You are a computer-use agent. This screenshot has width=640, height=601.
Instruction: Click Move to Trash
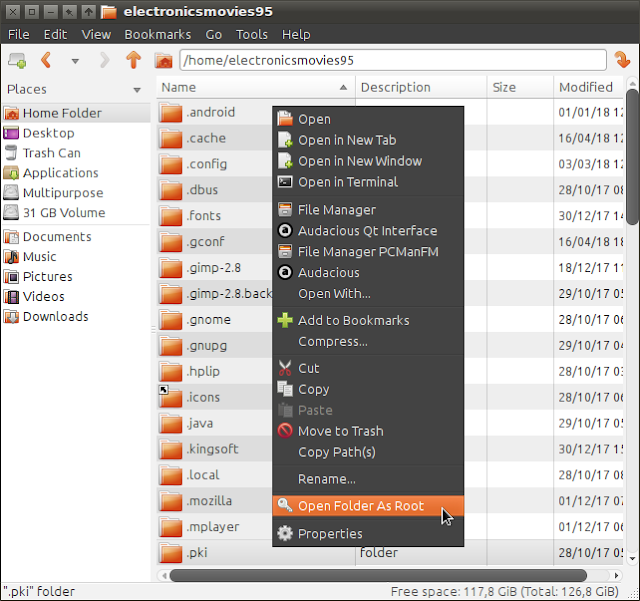tap(368, 431)
